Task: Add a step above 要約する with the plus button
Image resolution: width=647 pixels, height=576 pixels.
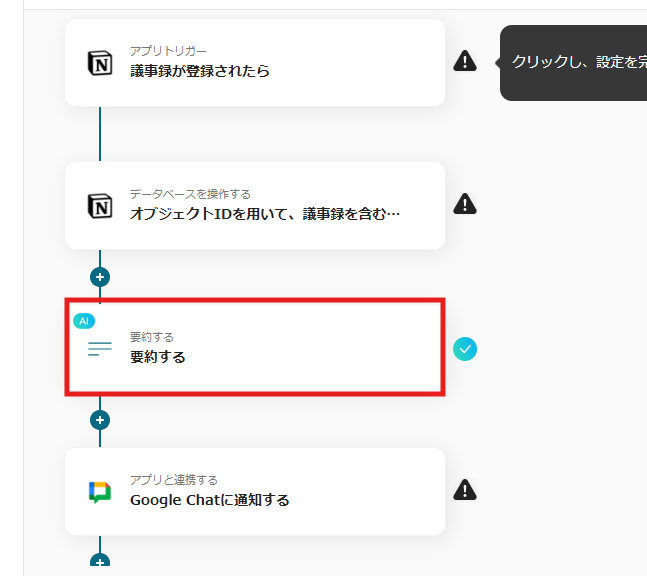Action: [x=100, y=277]
